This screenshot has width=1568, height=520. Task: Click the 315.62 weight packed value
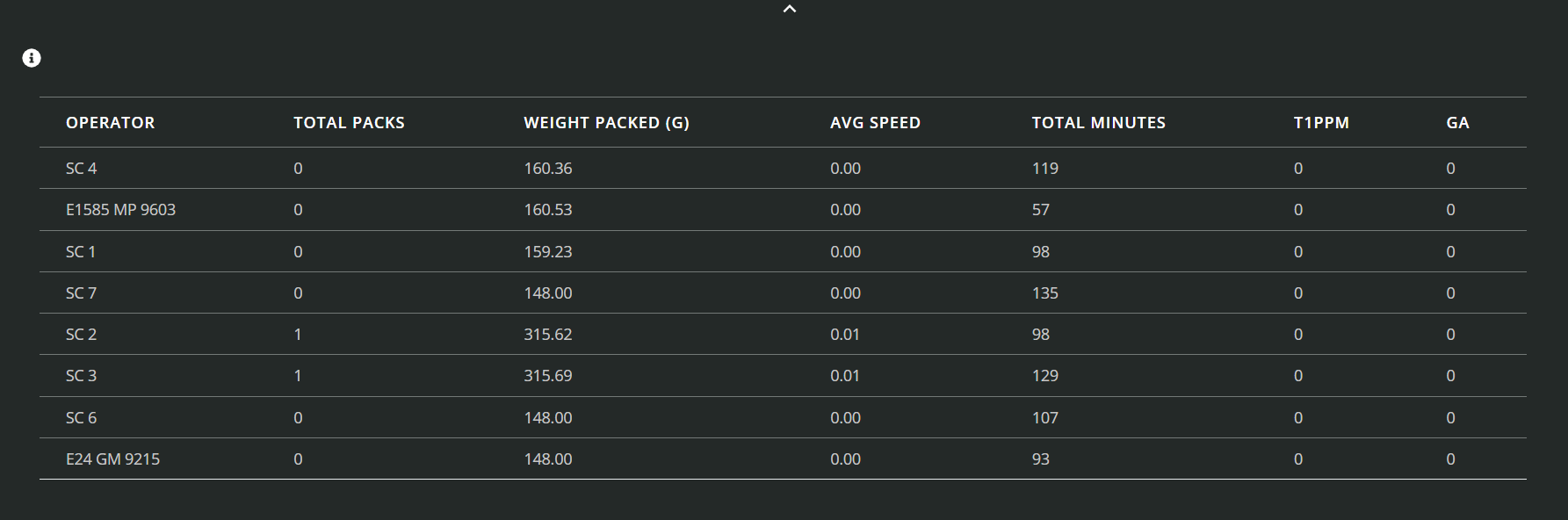547,335
